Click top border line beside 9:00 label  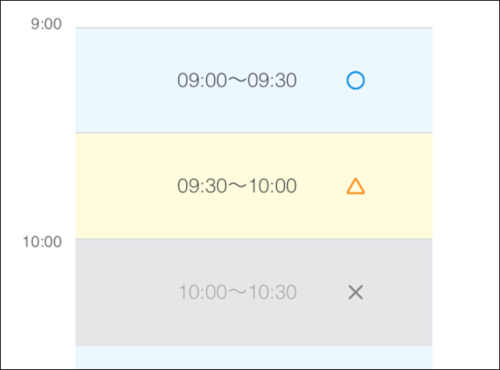[254, 28]
